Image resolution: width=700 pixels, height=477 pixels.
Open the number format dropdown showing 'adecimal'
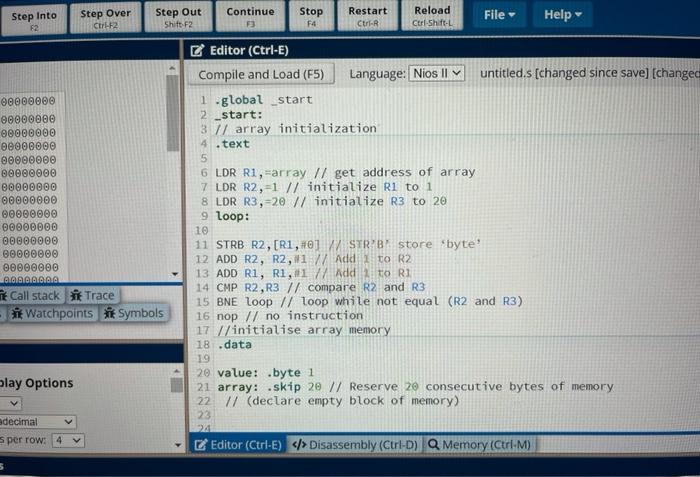click(38, 422)
